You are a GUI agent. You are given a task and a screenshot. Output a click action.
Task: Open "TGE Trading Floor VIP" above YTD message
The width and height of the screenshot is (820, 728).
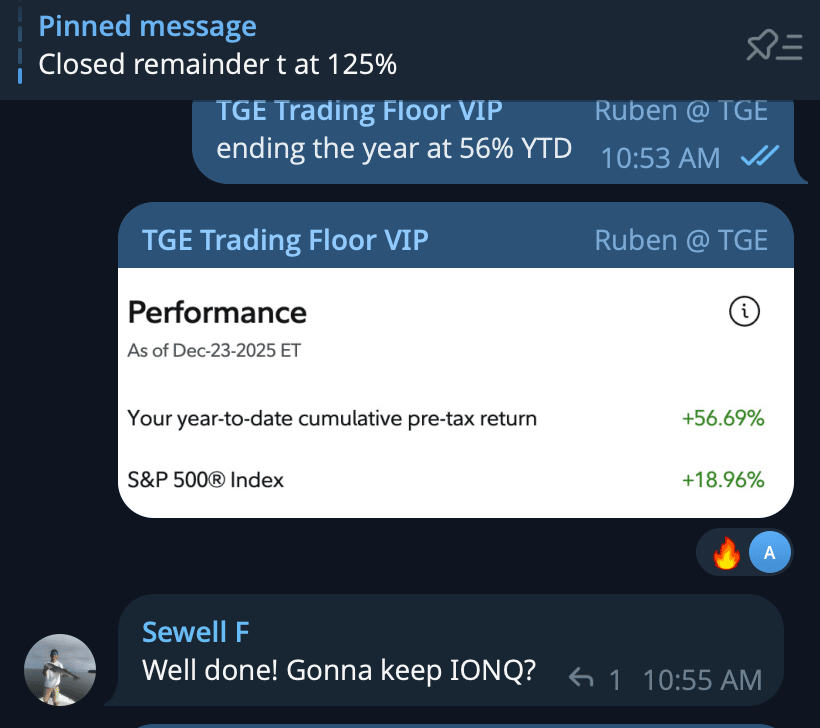click(x=359, y=110)
